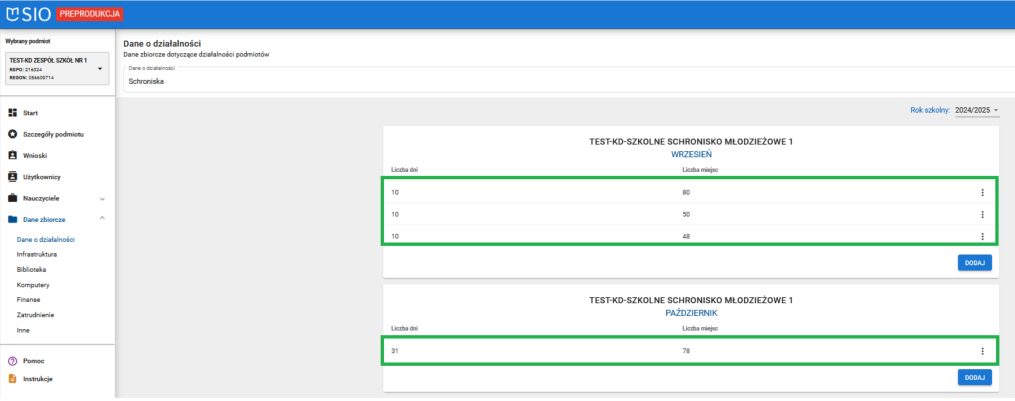This screenshot has width=1015, height=401.
Task: Open three-dot menu for October row
Action: point(983,351)
